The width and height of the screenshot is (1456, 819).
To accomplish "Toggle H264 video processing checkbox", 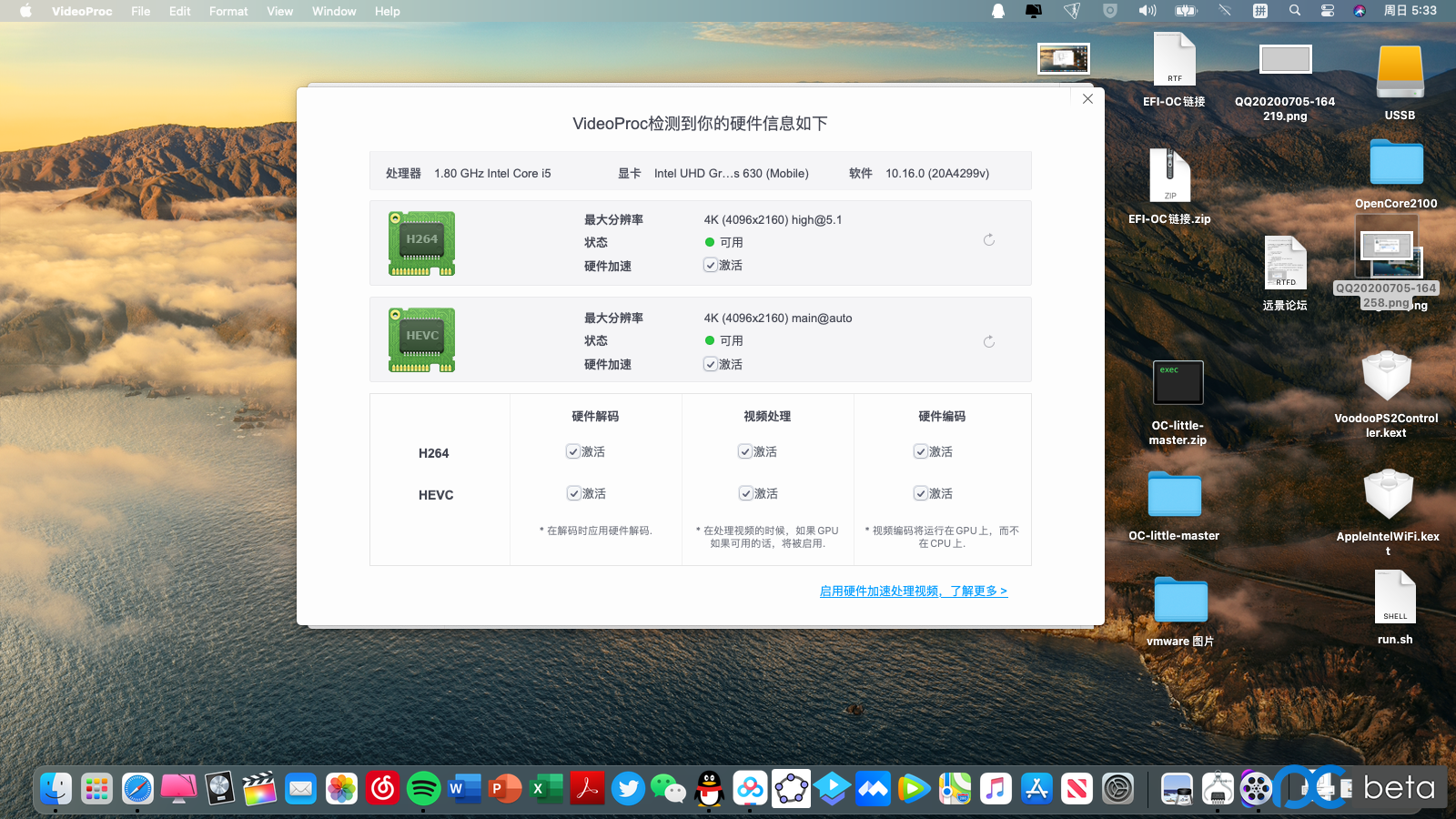I will pos(745,451).
